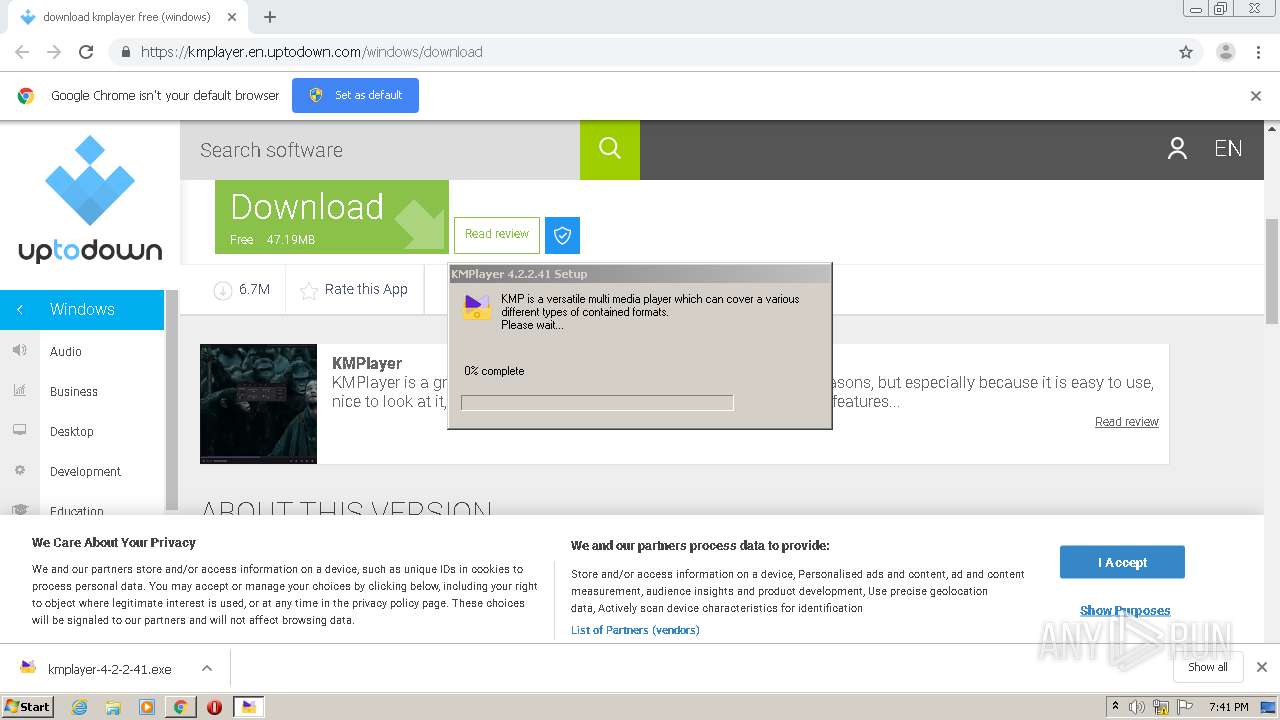Screen dimensions: 1280x720
Task: Click Set as default button
Action: [x=355, y=95]
